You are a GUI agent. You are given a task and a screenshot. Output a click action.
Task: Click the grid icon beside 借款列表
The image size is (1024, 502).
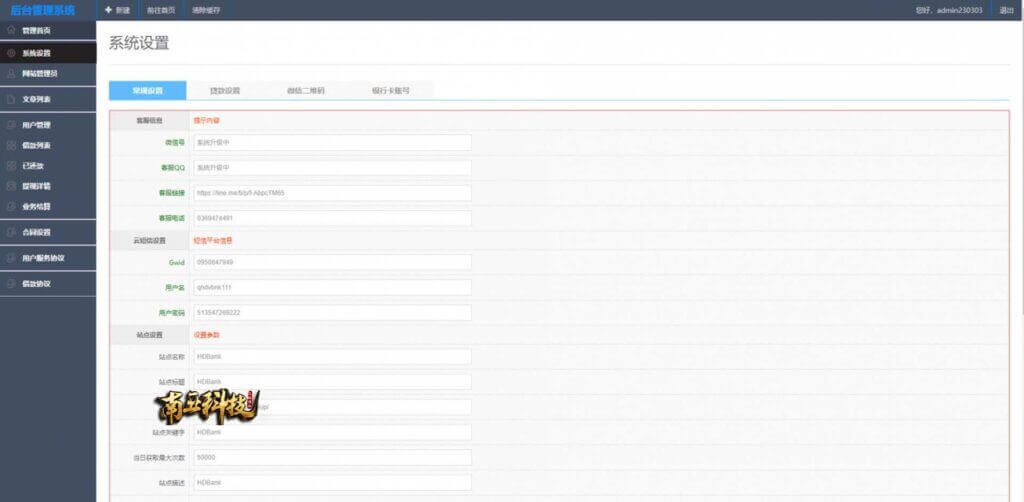10,145
